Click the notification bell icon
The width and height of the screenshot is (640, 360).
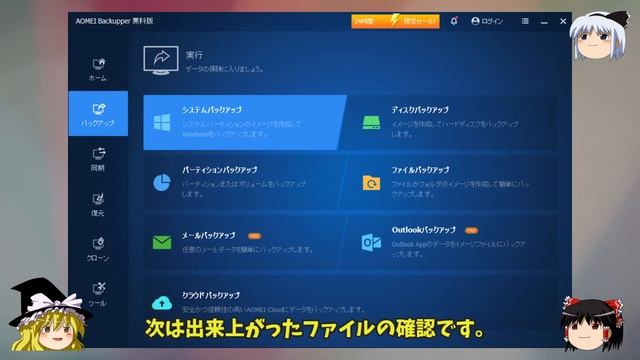[x=454, y=21]
